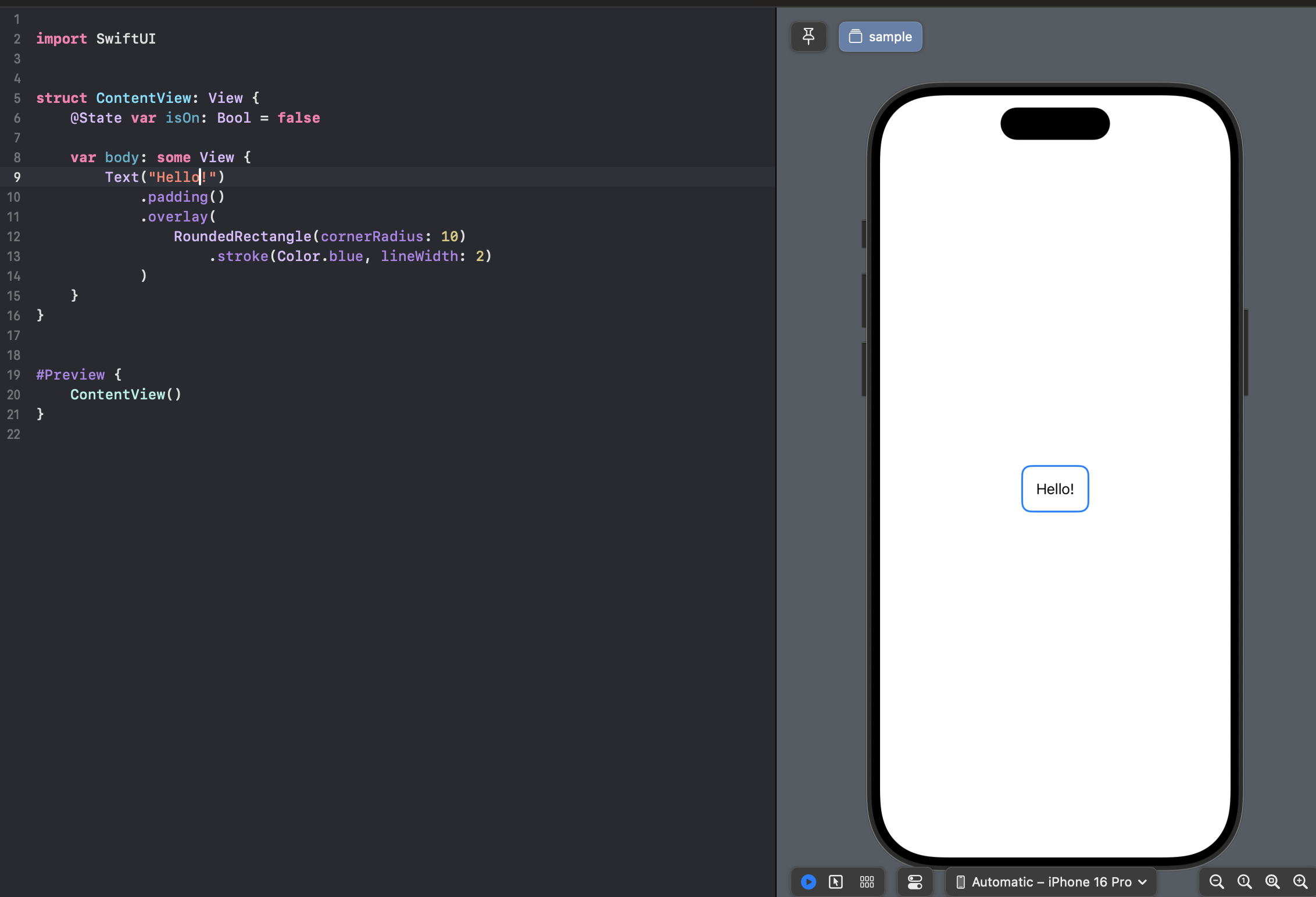This screenshot has width=1316, height=897.
Task: Click the import SwiftUI statement
Action: click(96, 39)
